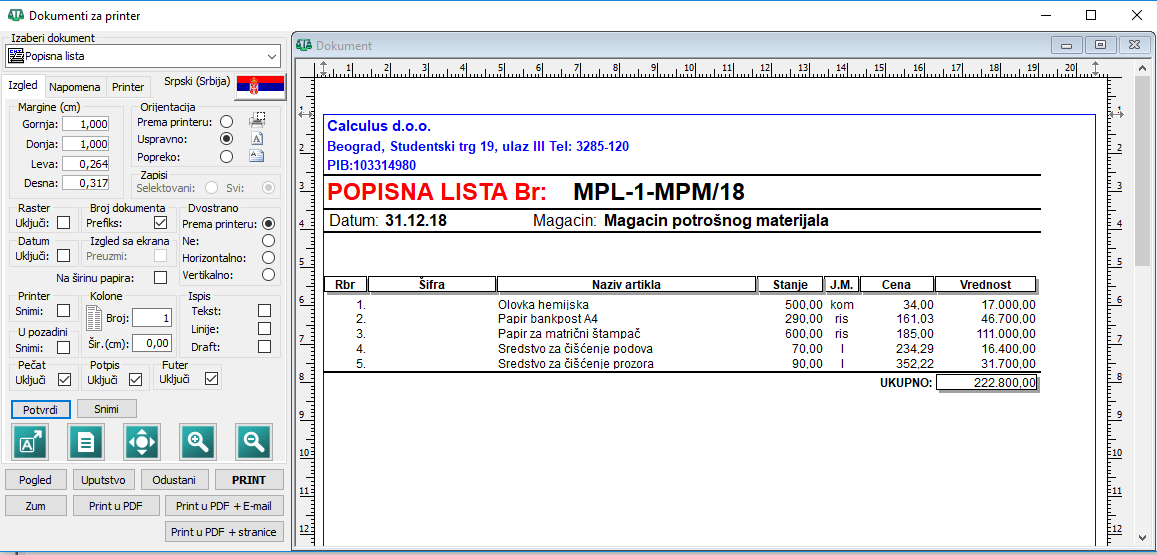This screenshot has height=555, width=1157.
Task: Open the Izaberi dokument dropdown
Action: point(143,55)
